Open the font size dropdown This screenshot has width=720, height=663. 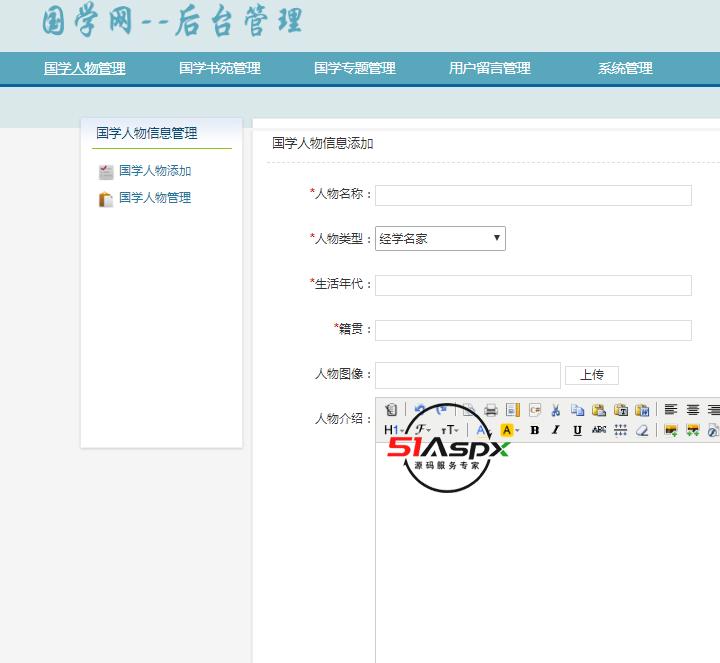pos(450,430)
